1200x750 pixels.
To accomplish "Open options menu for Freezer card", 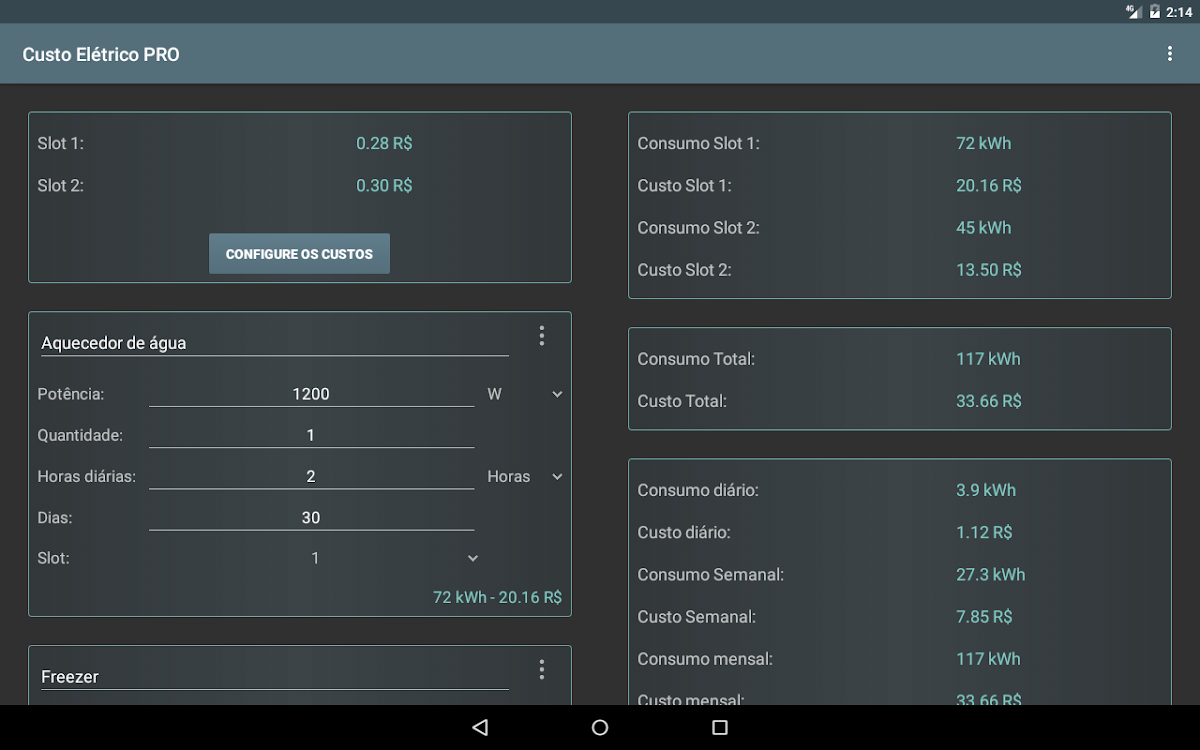I will click(x=541, y=670).
